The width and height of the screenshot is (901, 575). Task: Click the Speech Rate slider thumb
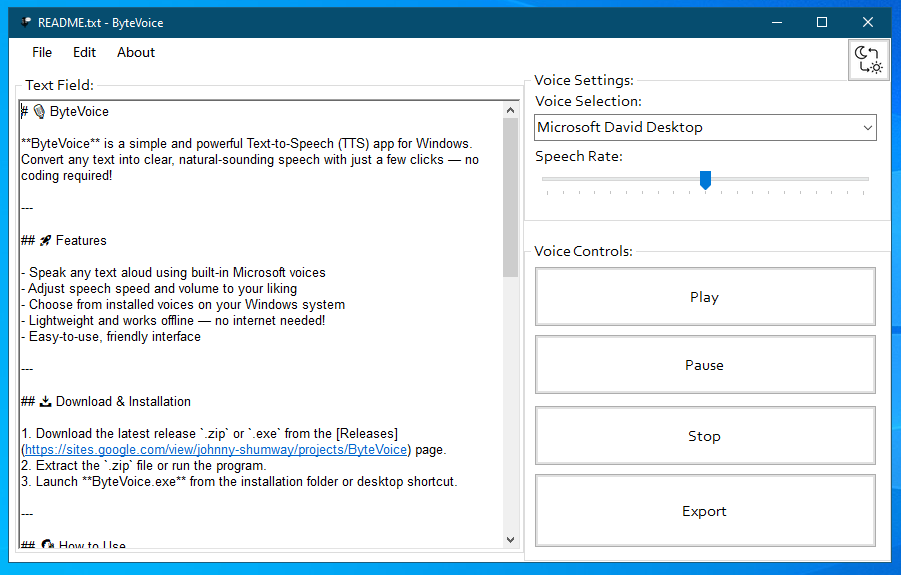point(705,180)
